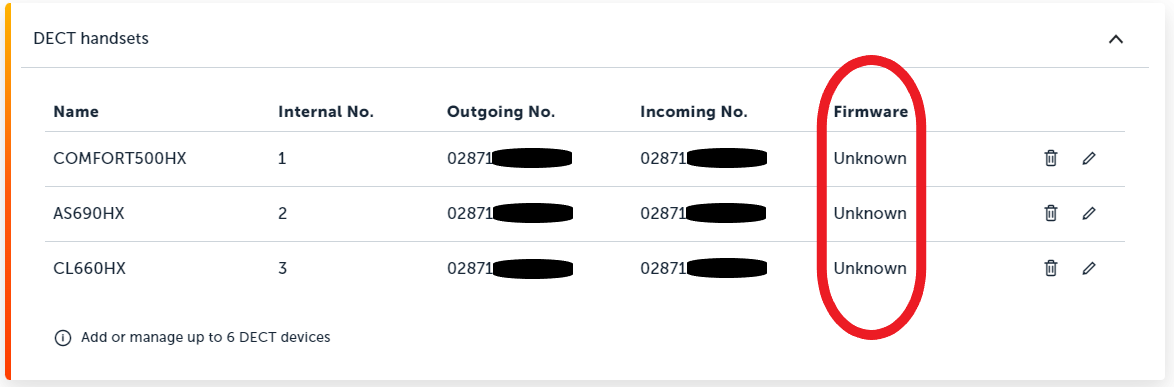Click the Internal No. column header
The width and height of the screenshot is (1174, 387).
(326, 112)
